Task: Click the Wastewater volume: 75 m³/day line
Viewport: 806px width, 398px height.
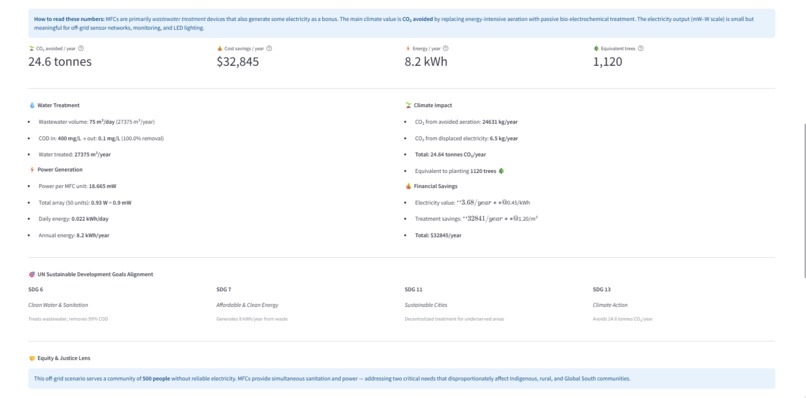Action: [96, 122]
